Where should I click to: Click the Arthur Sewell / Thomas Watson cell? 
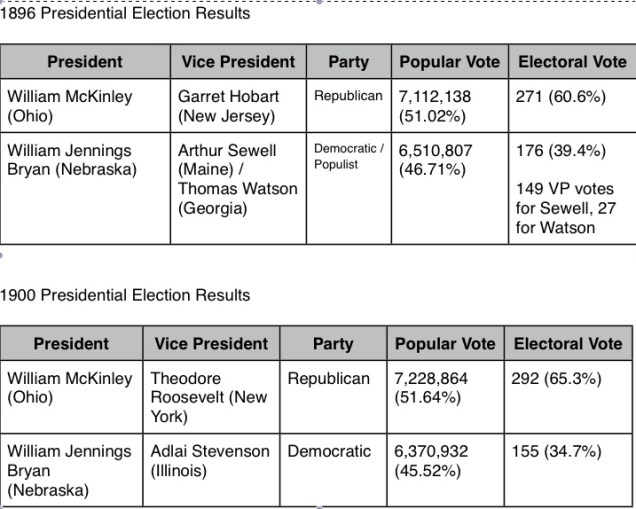(x=237, y=179)
